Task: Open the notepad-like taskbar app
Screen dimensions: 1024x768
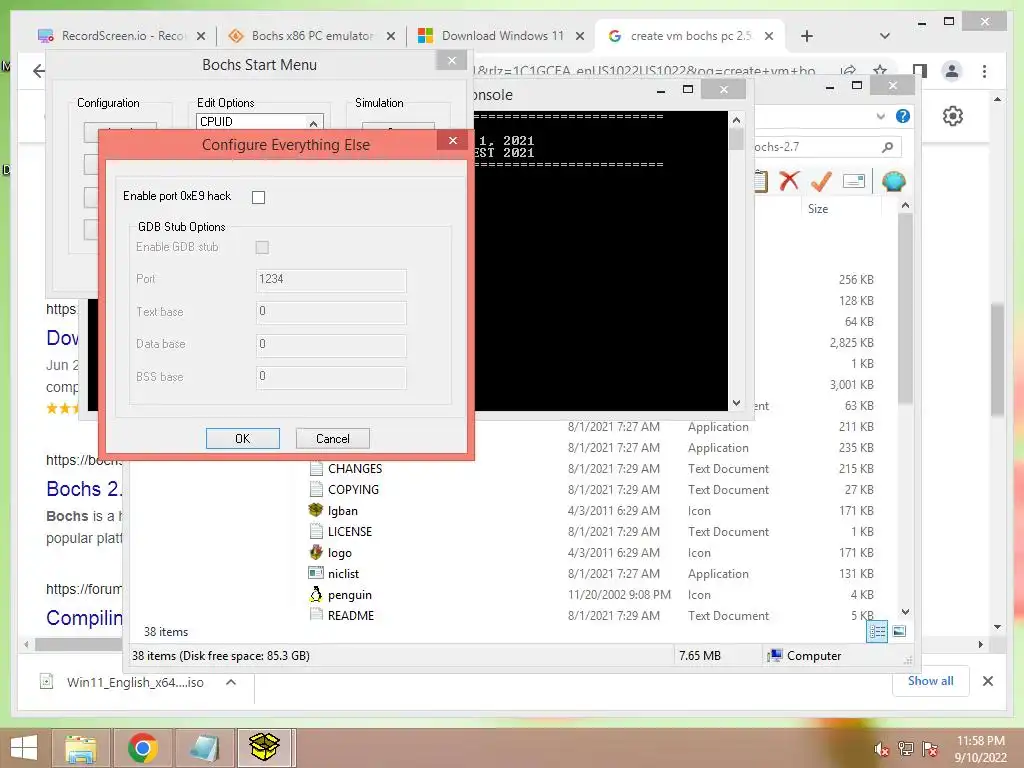Action: 205,748
